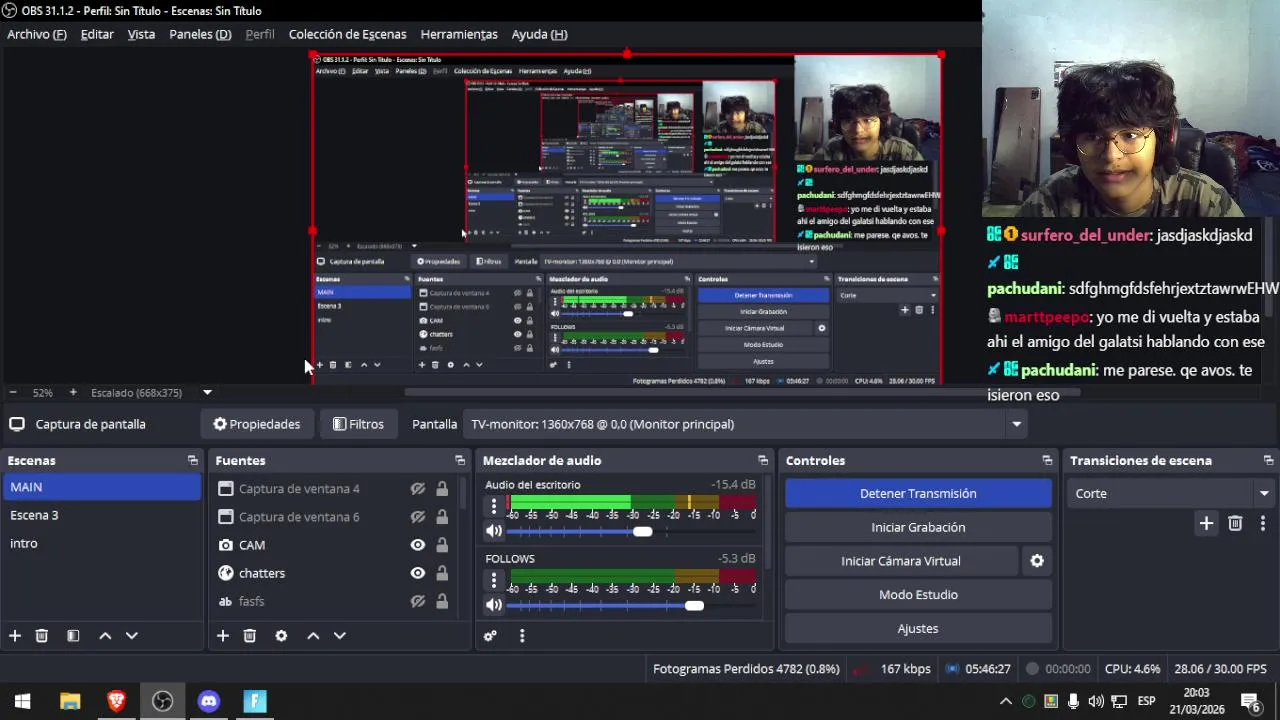Screen dimensions: 1280x720
Task: Remove scene transition with trash icon
Action: coord(1235,523)
